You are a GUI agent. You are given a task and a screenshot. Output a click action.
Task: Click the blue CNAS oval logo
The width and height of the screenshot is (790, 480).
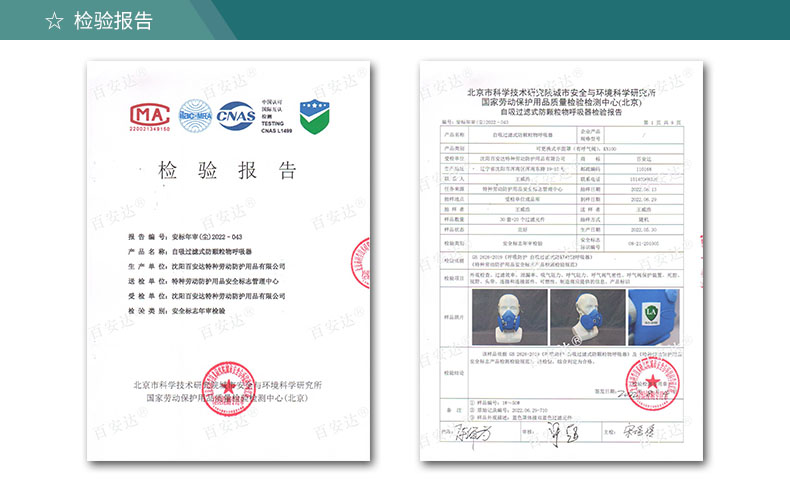[236, 116]
